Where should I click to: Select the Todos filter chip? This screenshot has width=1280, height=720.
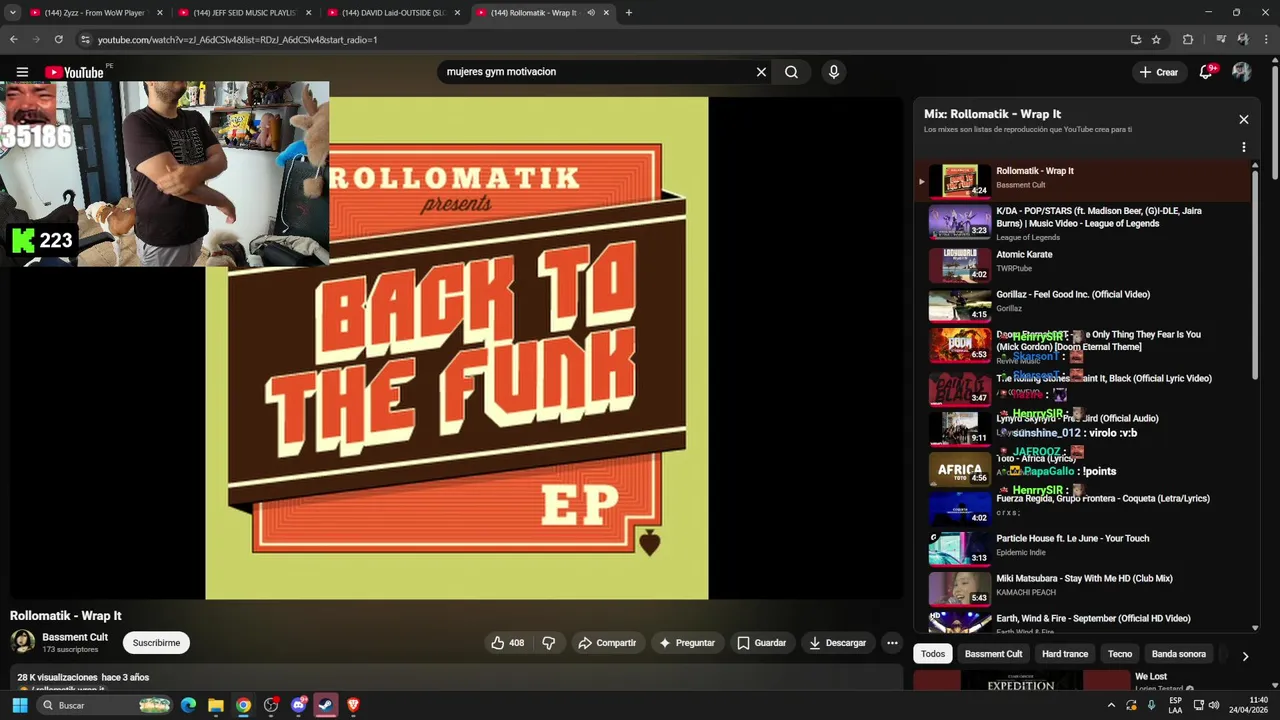click(x=933, y=654)
